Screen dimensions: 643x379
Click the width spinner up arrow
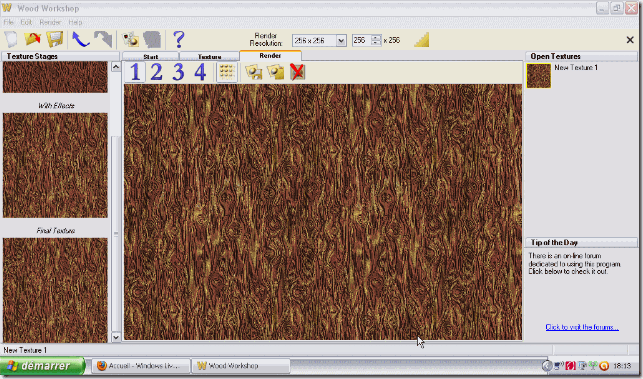[376, 37]
